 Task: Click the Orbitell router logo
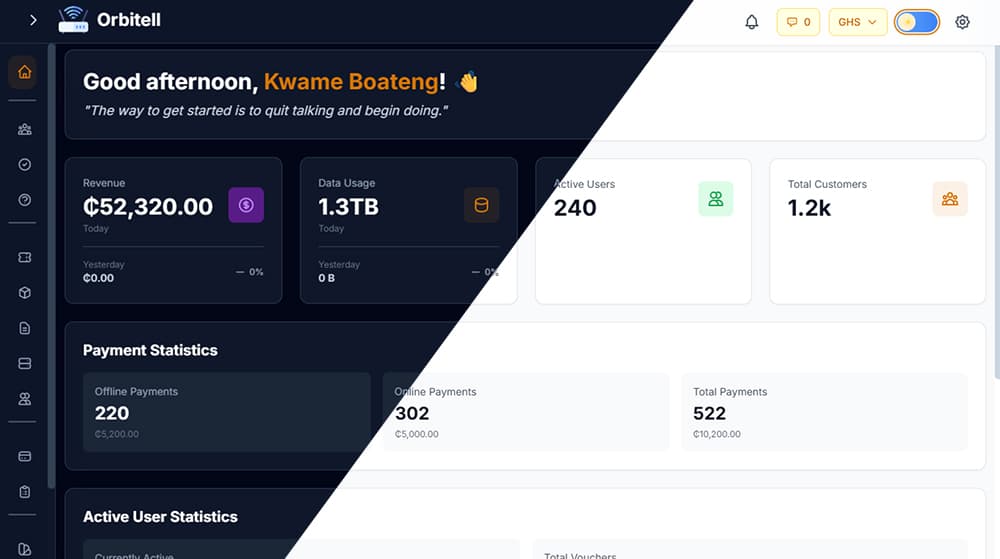point(73,20)
